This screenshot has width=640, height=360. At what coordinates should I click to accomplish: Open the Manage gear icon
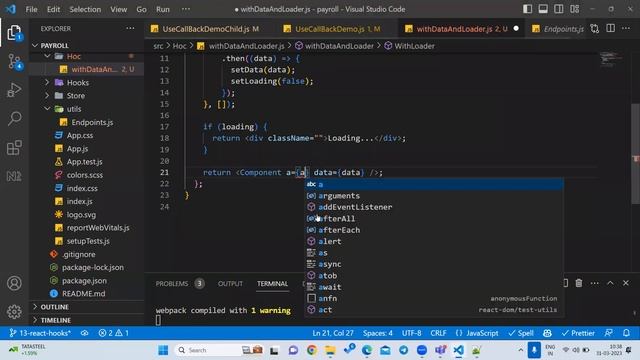[x=14, y=311]
